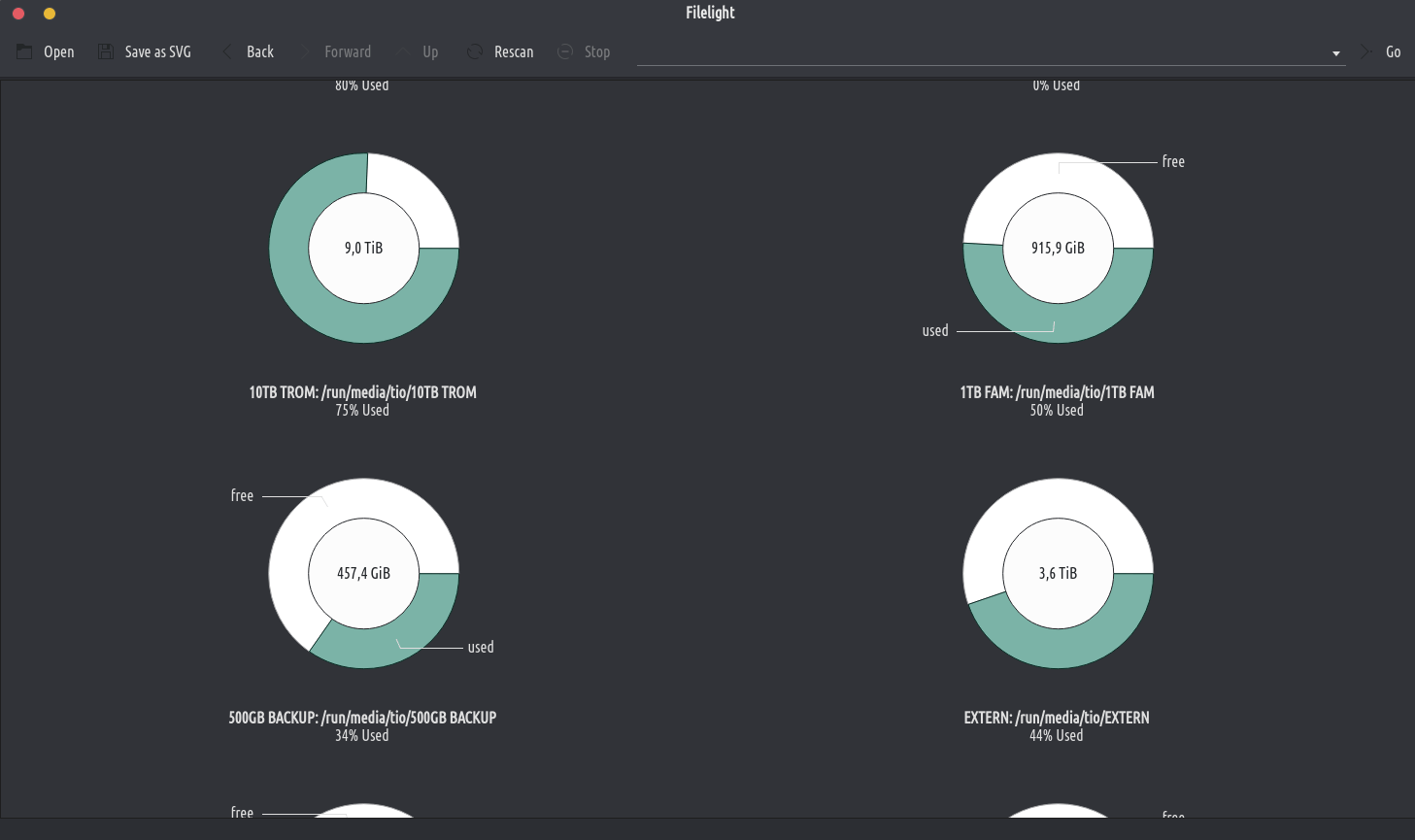The image size is (1415, 840).
Task: Click the EXTERN mount path label
Action: [x=1057, y=718]
